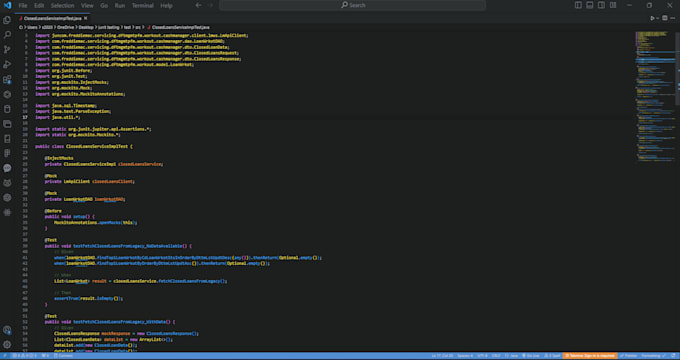Open the dropdown arrow next to the Run button

(x=657, y=18)
